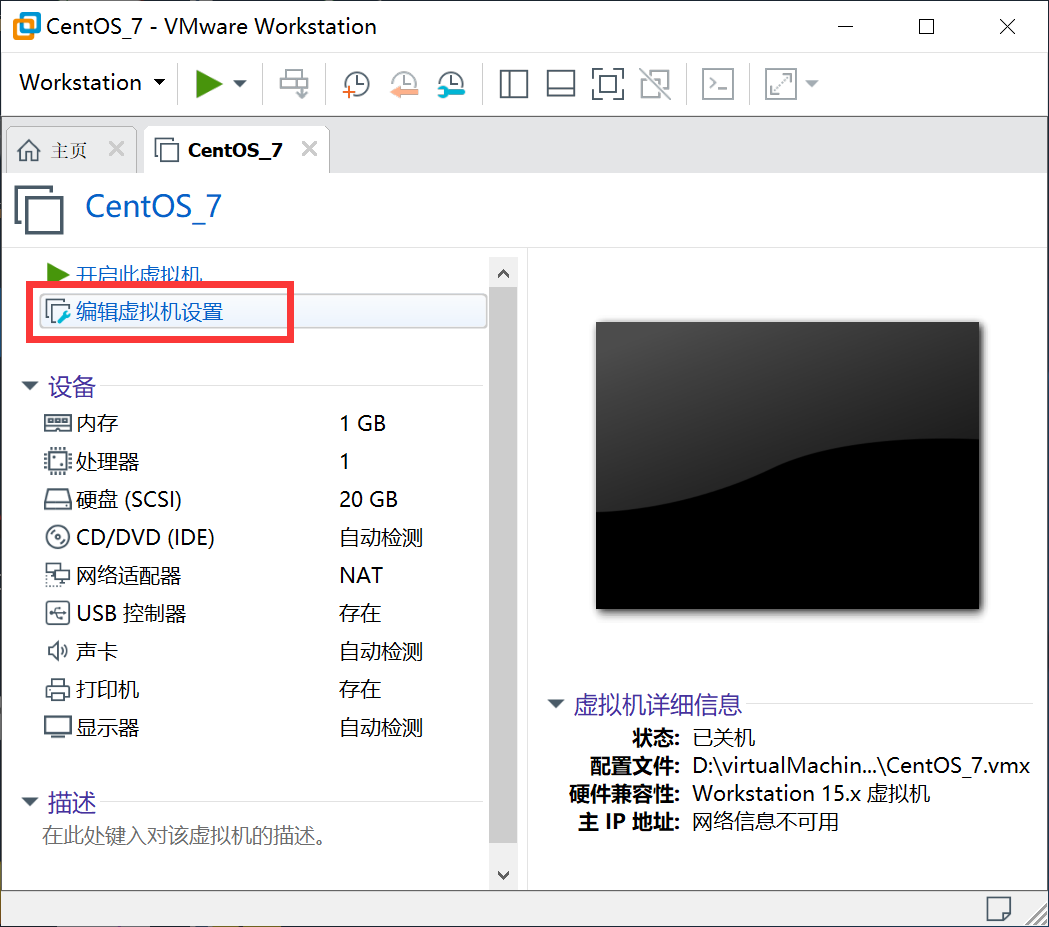Screen dimensions: 1049x927
Task: Click the 网络信息不可用 IP address text
Action: [x=765, y=822]
